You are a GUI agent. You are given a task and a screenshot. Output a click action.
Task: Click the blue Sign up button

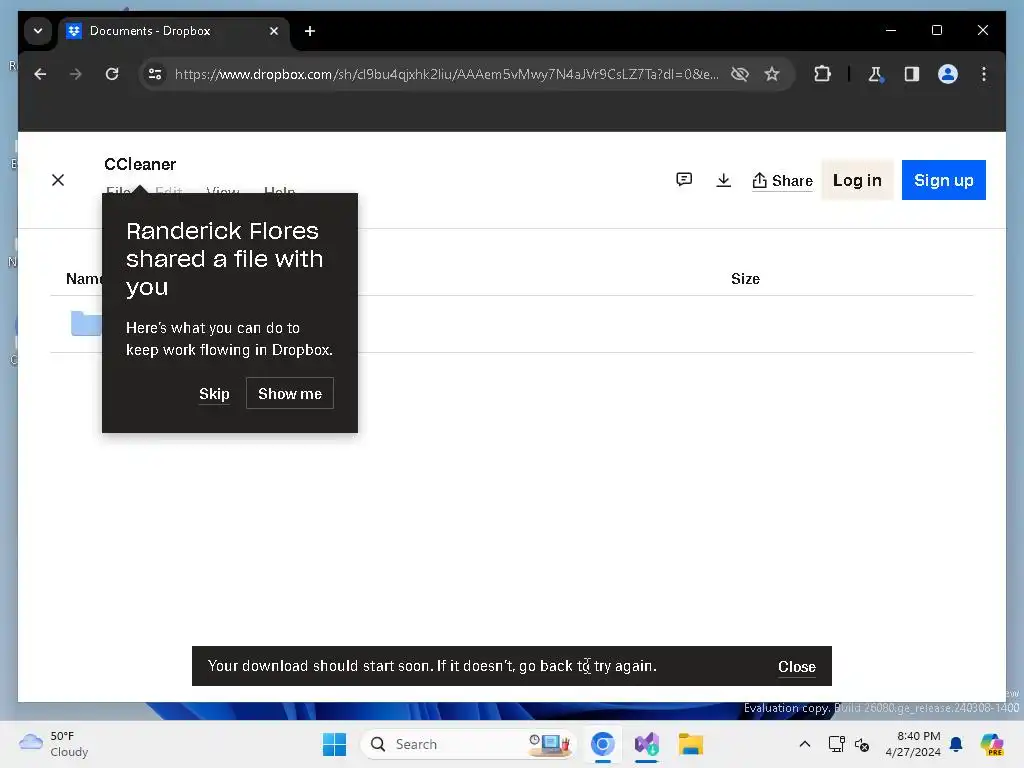tap(943, 180)
